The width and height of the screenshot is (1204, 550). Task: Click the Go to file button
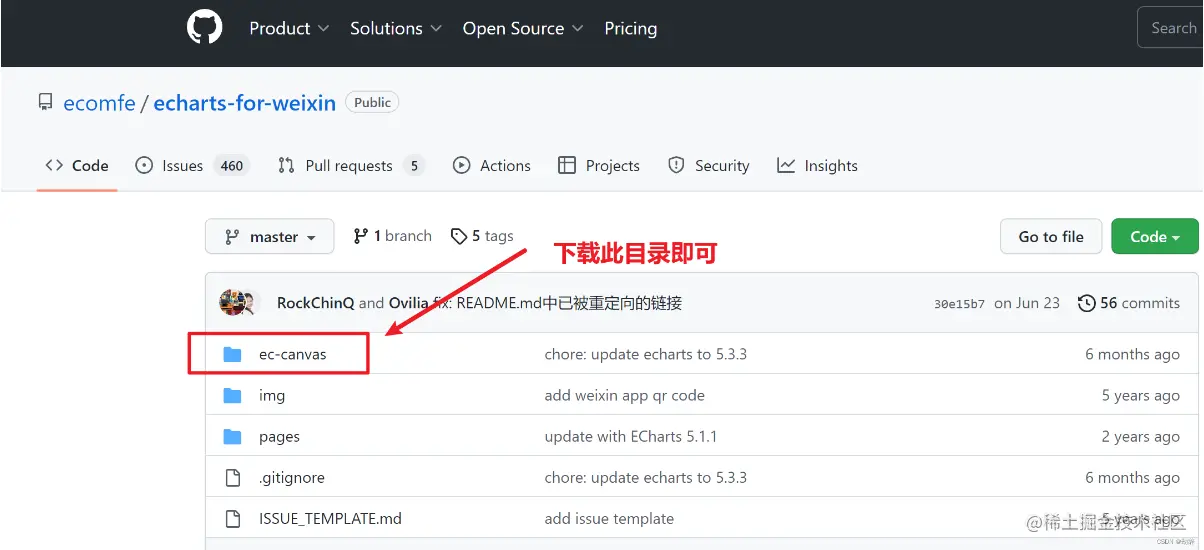pos(1051,236)
